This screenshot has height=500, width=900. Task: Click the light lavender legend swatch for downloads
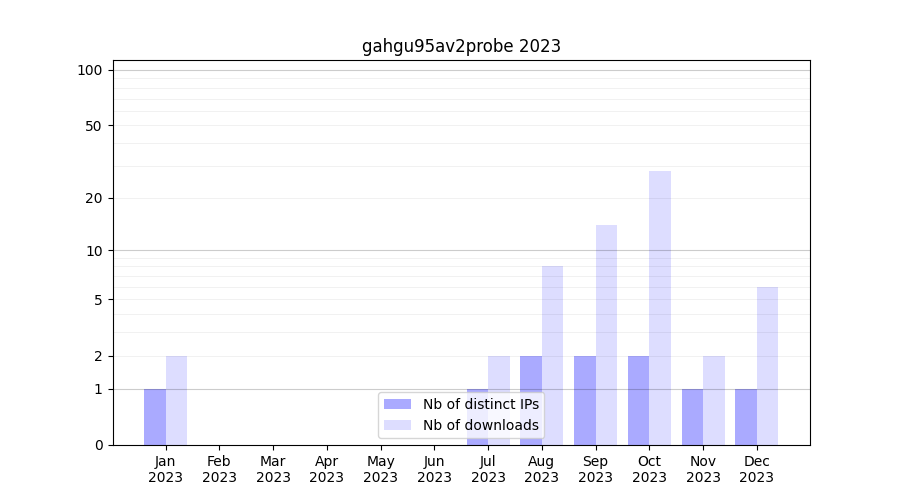397,425
